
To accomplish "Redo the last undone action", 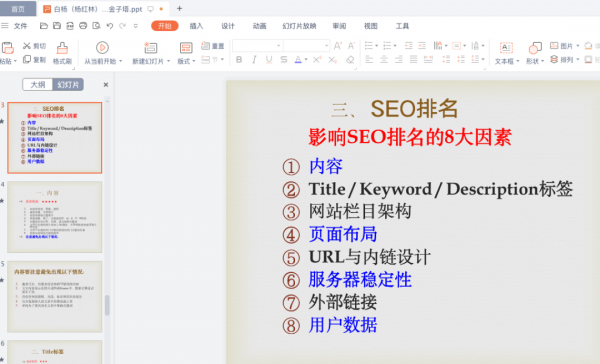I will pos(122,26).
